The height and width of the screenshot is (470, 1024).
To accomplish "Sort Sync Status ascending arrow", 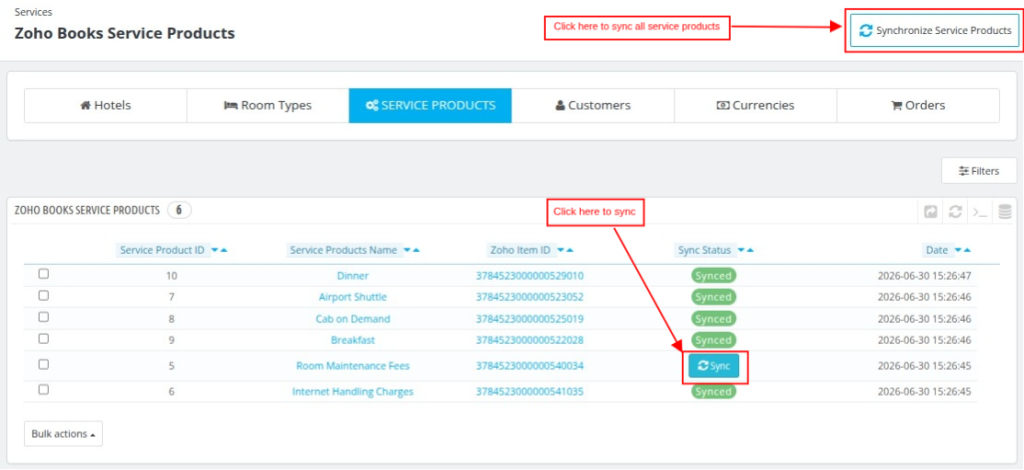I will click(x=750, y=250).
